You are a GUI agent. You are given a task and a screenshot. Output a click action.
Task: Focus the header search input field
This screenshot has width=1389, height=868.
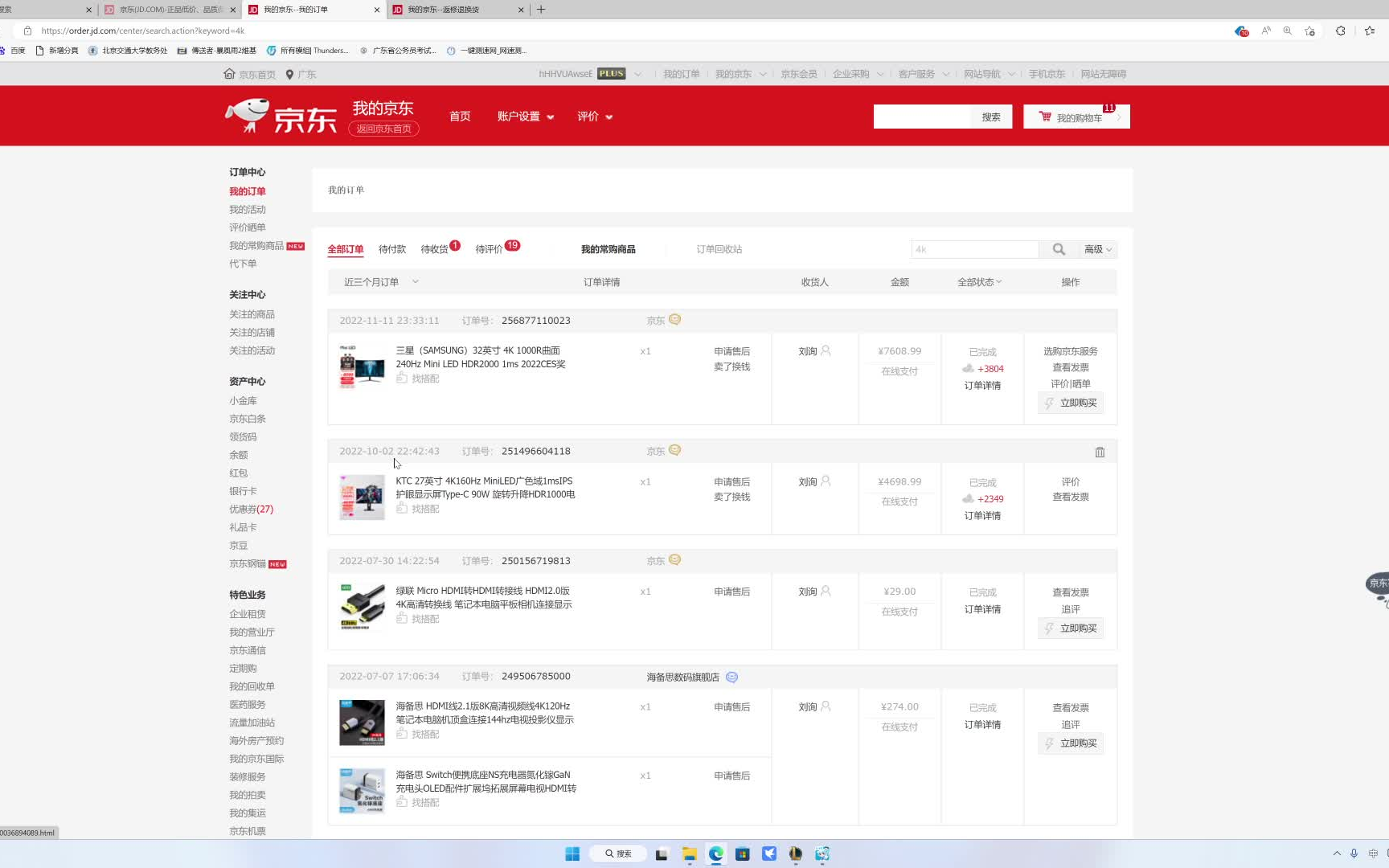point(922,117)
